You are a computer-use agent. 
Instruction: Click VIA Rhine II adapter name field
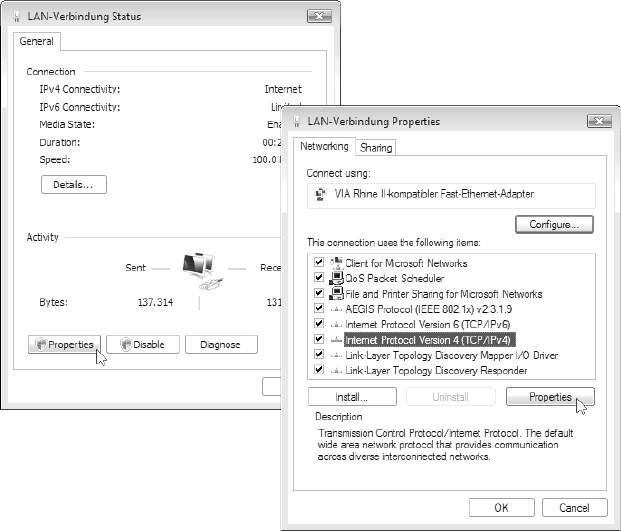pyautogui.click(x=451, y=195)
